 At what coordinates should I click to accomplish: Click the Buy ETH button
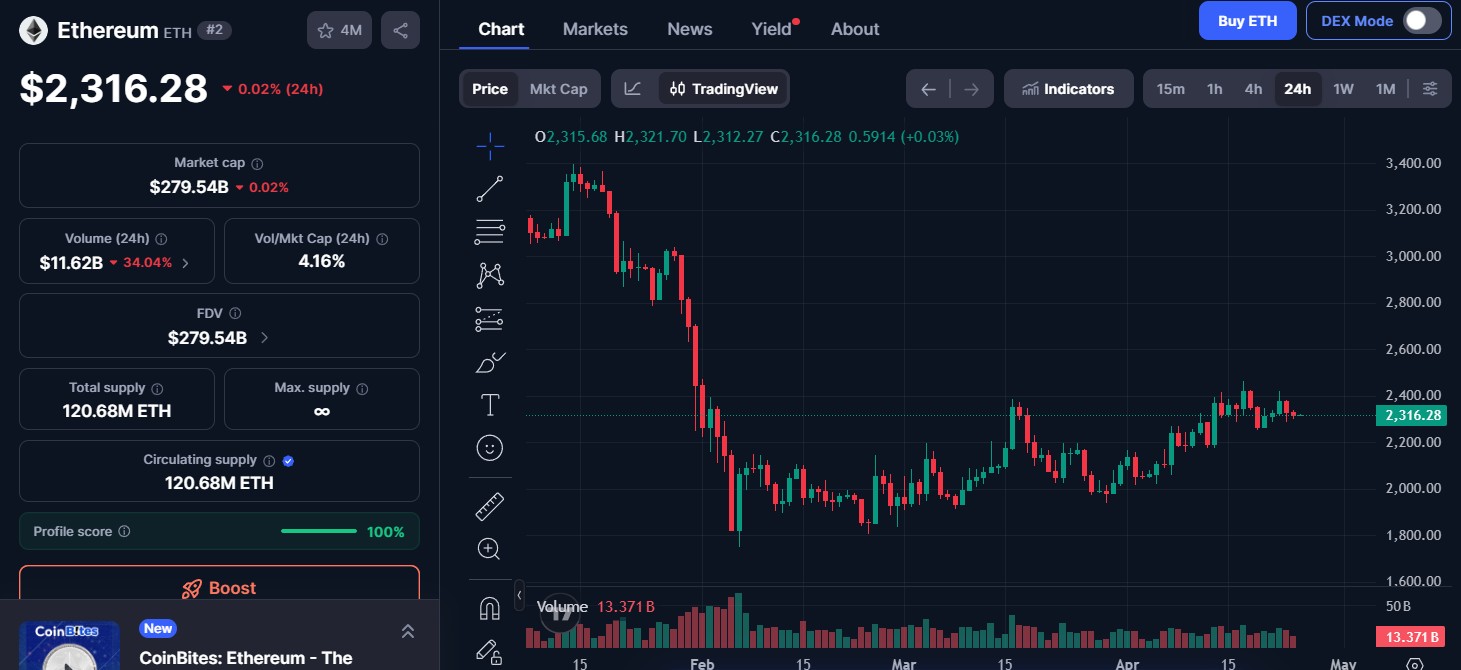point(1247,20)
